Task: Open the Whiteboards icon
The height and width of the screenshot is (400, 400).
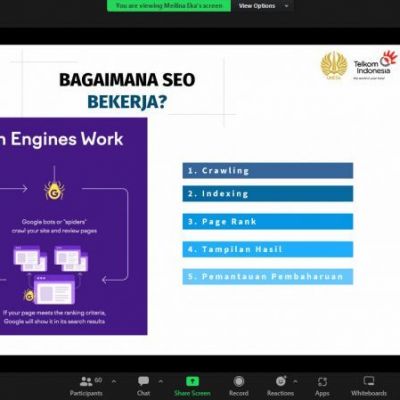Action: (369, 381)
